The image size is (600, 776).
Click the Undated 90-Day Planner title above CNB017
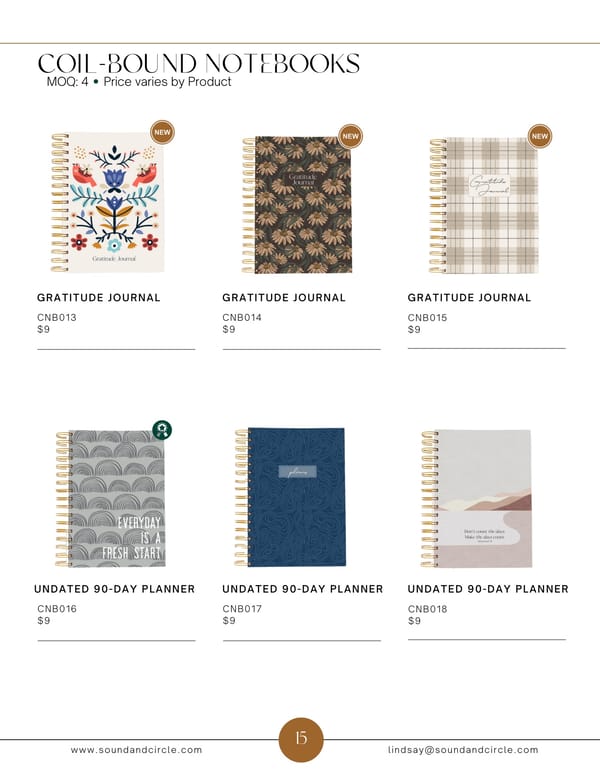[302, 589]
